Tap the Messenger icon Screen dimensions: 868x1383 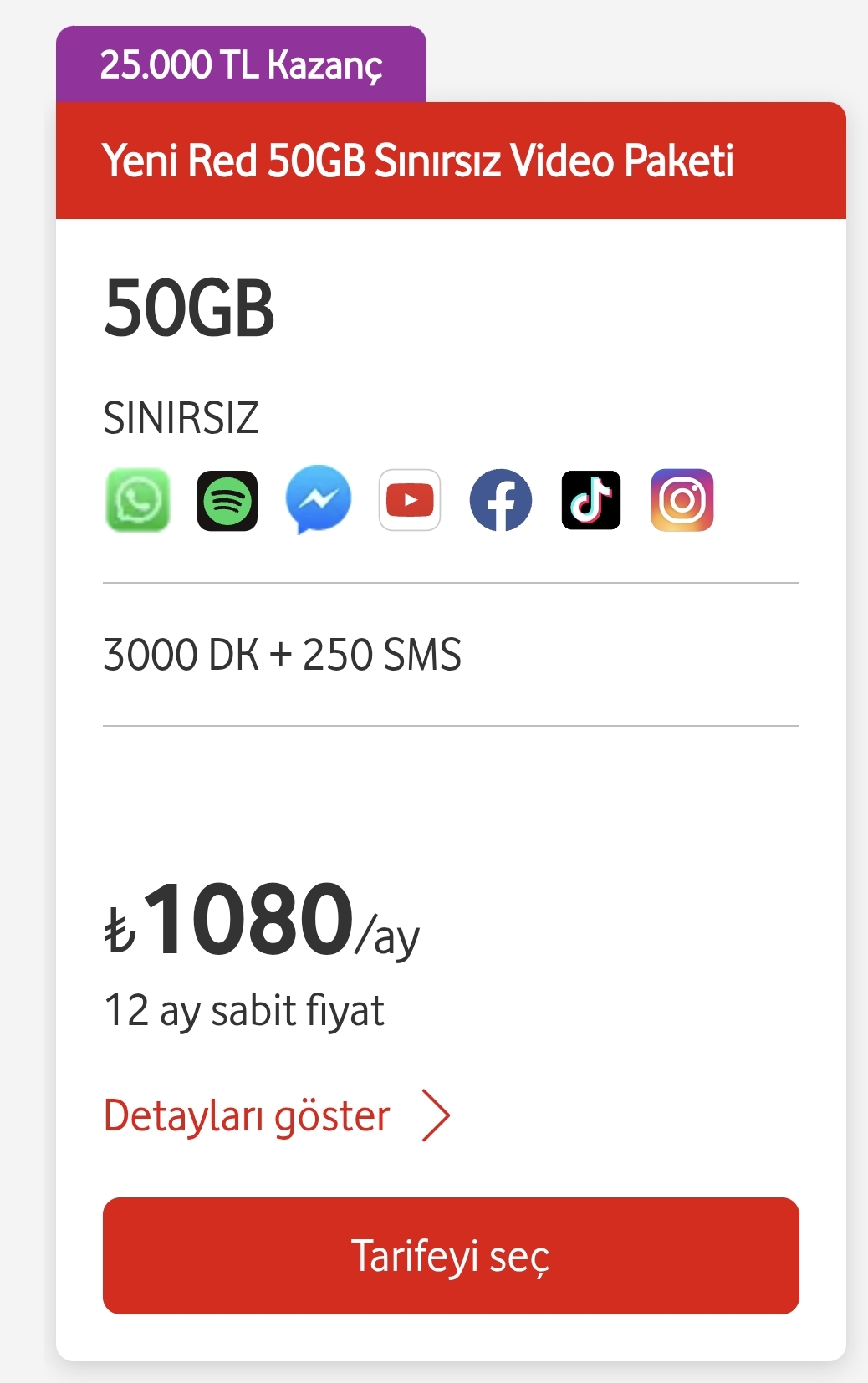[319, 500]
